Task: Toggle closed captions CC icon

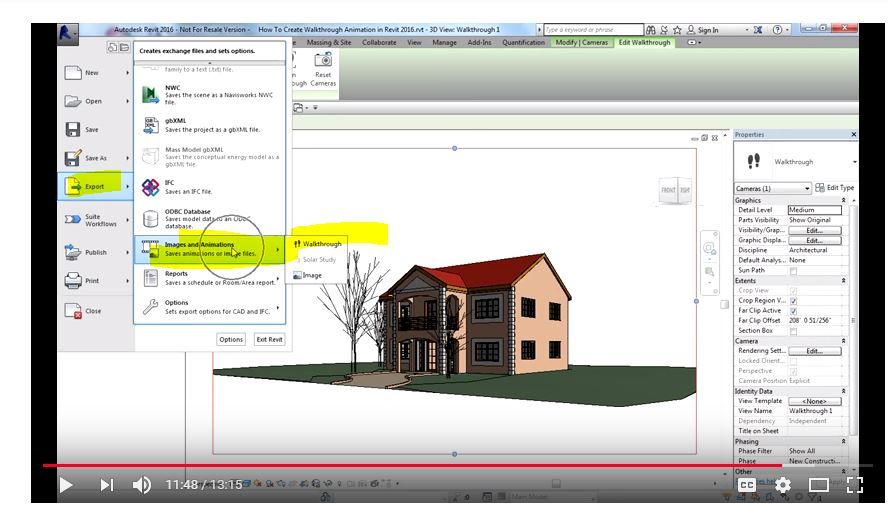Action: [x=746, y=485]
